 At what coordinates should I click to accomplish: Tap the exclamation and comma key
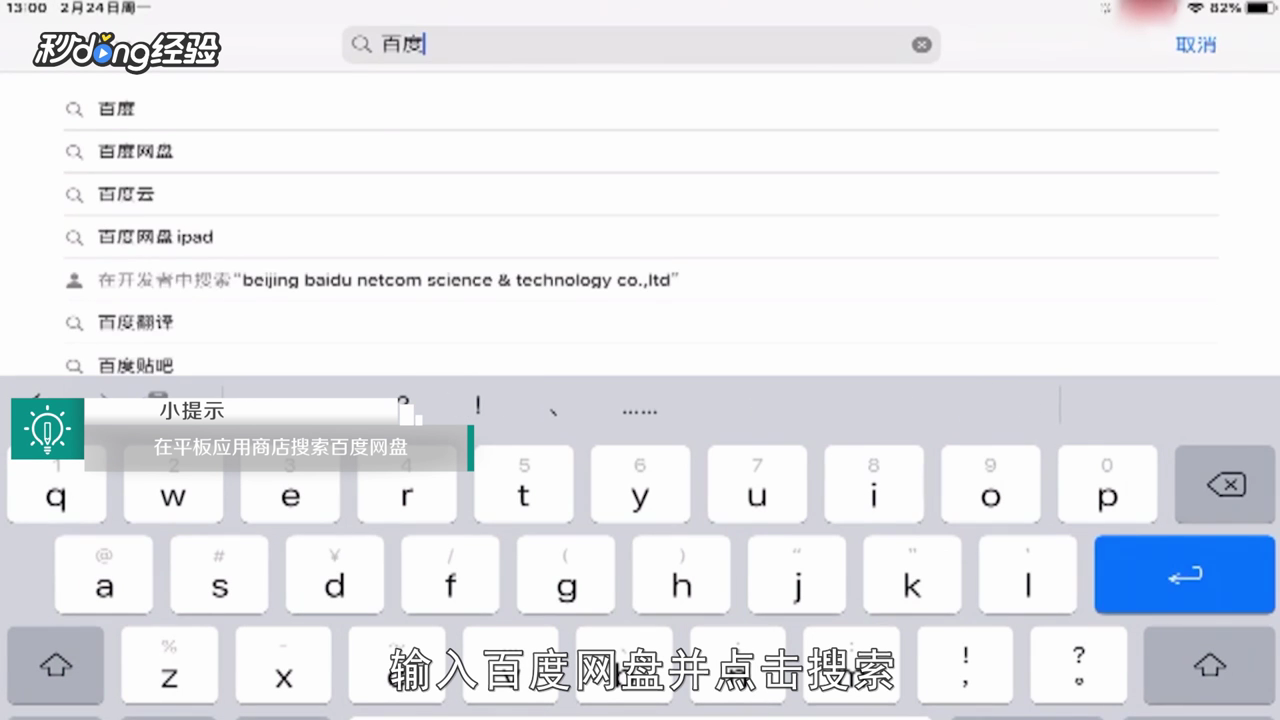coord(966,665)
